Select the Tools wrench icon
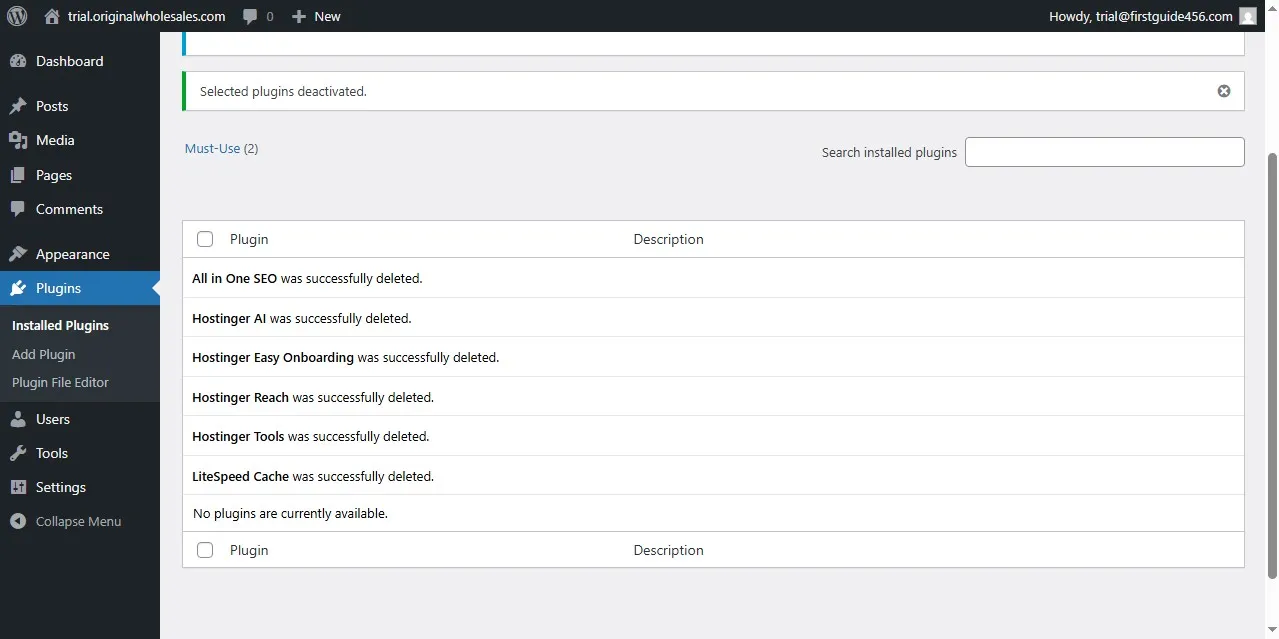This screenshot has height=639, width=1279. (x=20, y=453)
